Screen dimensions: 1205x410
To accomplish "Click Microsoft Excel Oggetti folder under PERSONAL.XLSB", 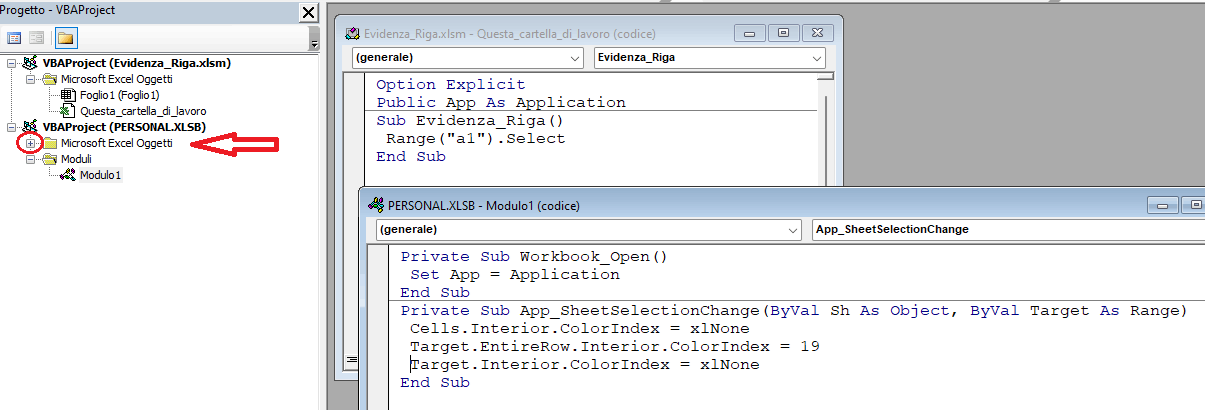I will (116, 143).
